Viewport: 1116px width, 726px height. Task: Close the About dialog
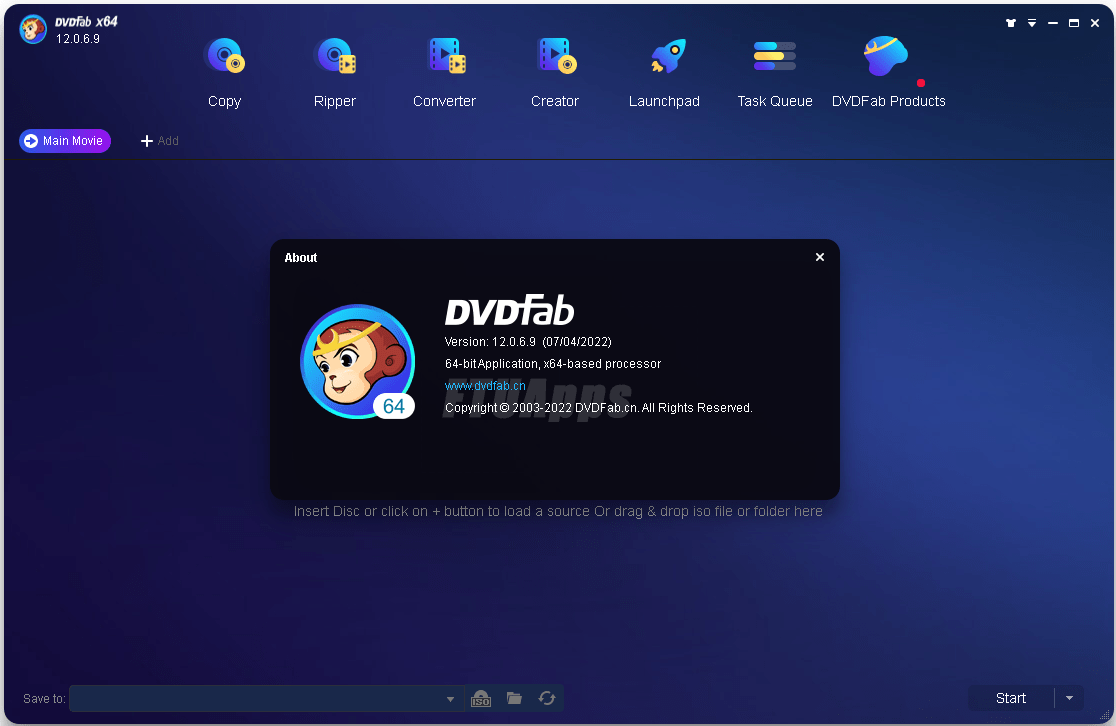pos(820,257)
